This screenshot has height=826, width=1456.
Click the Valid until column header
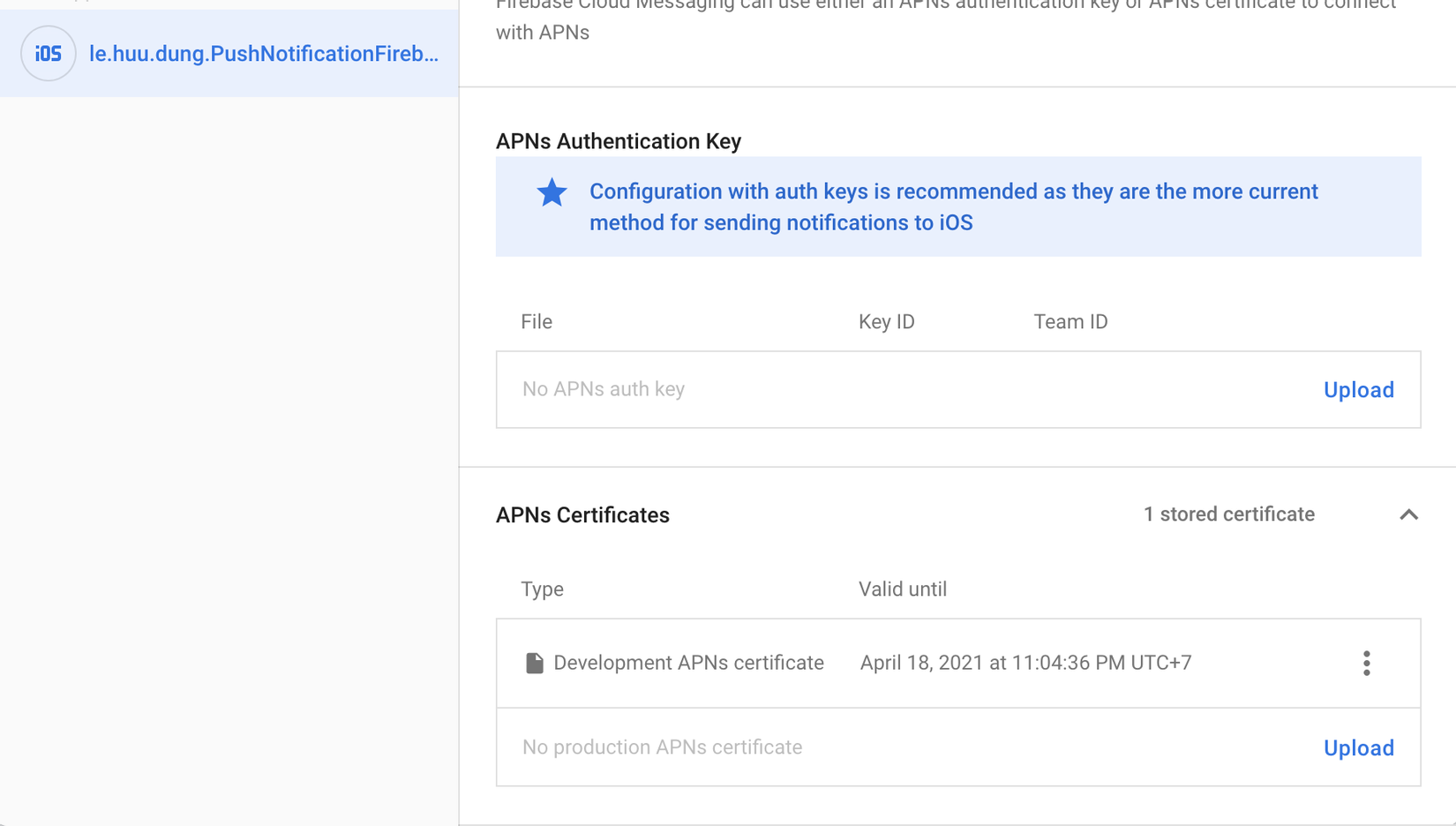tap(902, 589)
